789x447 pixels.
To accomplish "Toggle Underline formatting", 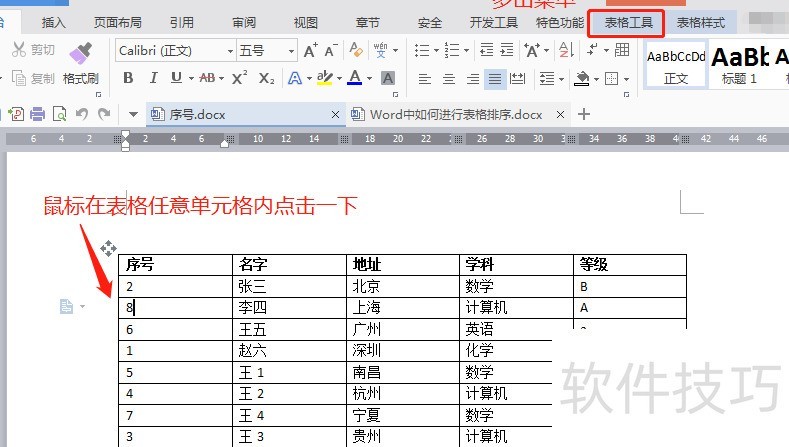I will coord(176,78).
